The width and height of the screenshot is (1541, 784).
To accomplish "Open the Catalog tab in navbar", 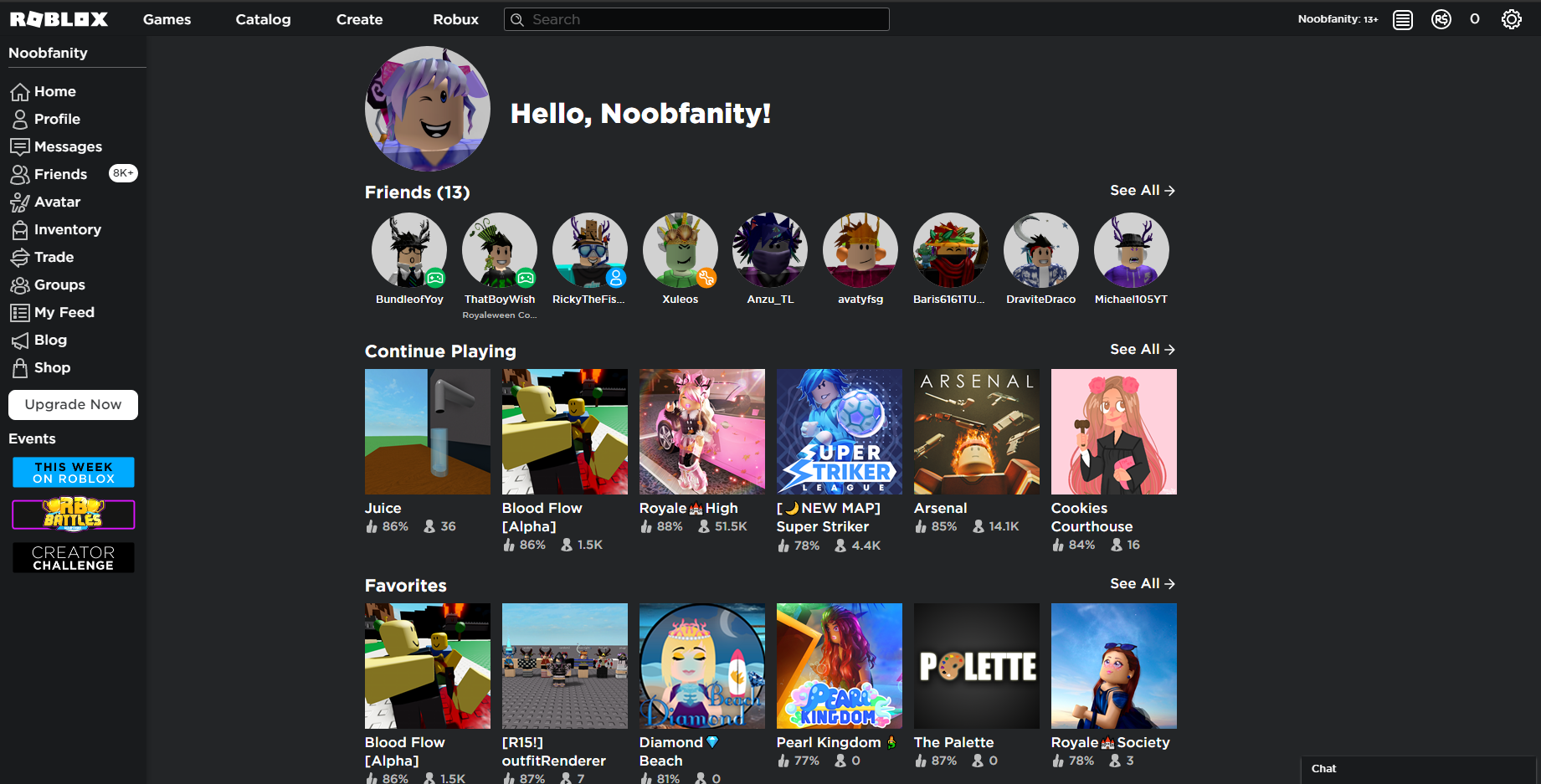I will pos(263,19).
